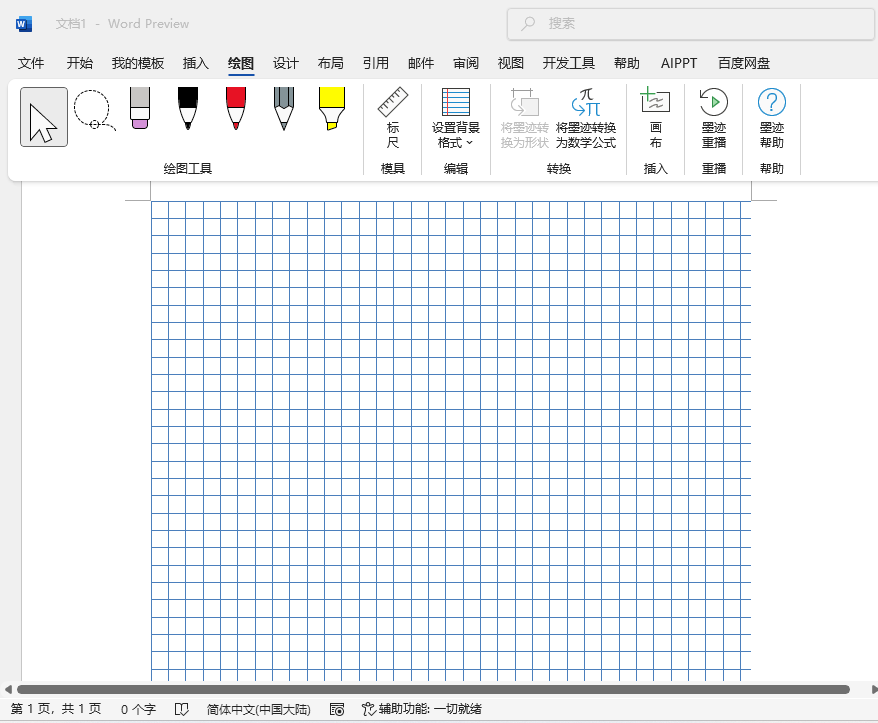Image resolution: width=878 pixels, height=723 pixels.
Task: Open the 文件 menu
Action: (x=31, y=63)
